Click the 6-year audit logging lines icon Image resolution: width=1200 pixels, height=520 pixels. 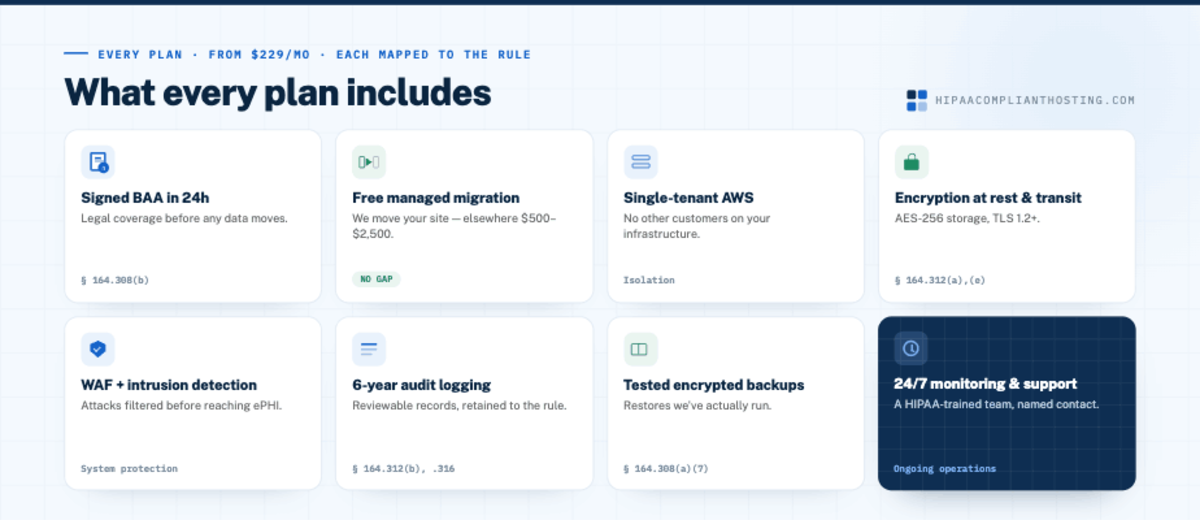pos(369,349)
